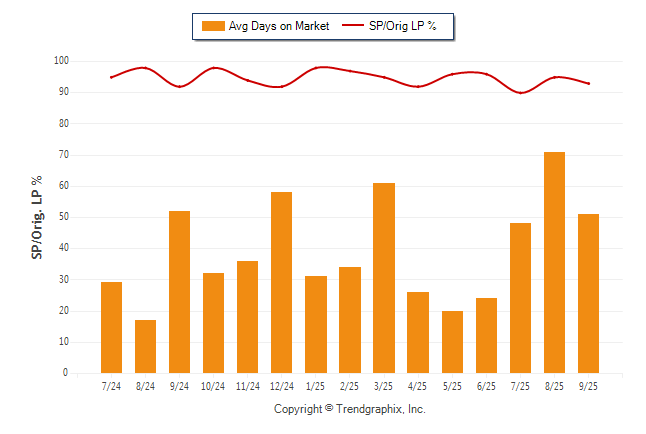646x434 pixels.
Task: Toggle the Avg Days on Market legend label
Action: (x=278, y=26)
